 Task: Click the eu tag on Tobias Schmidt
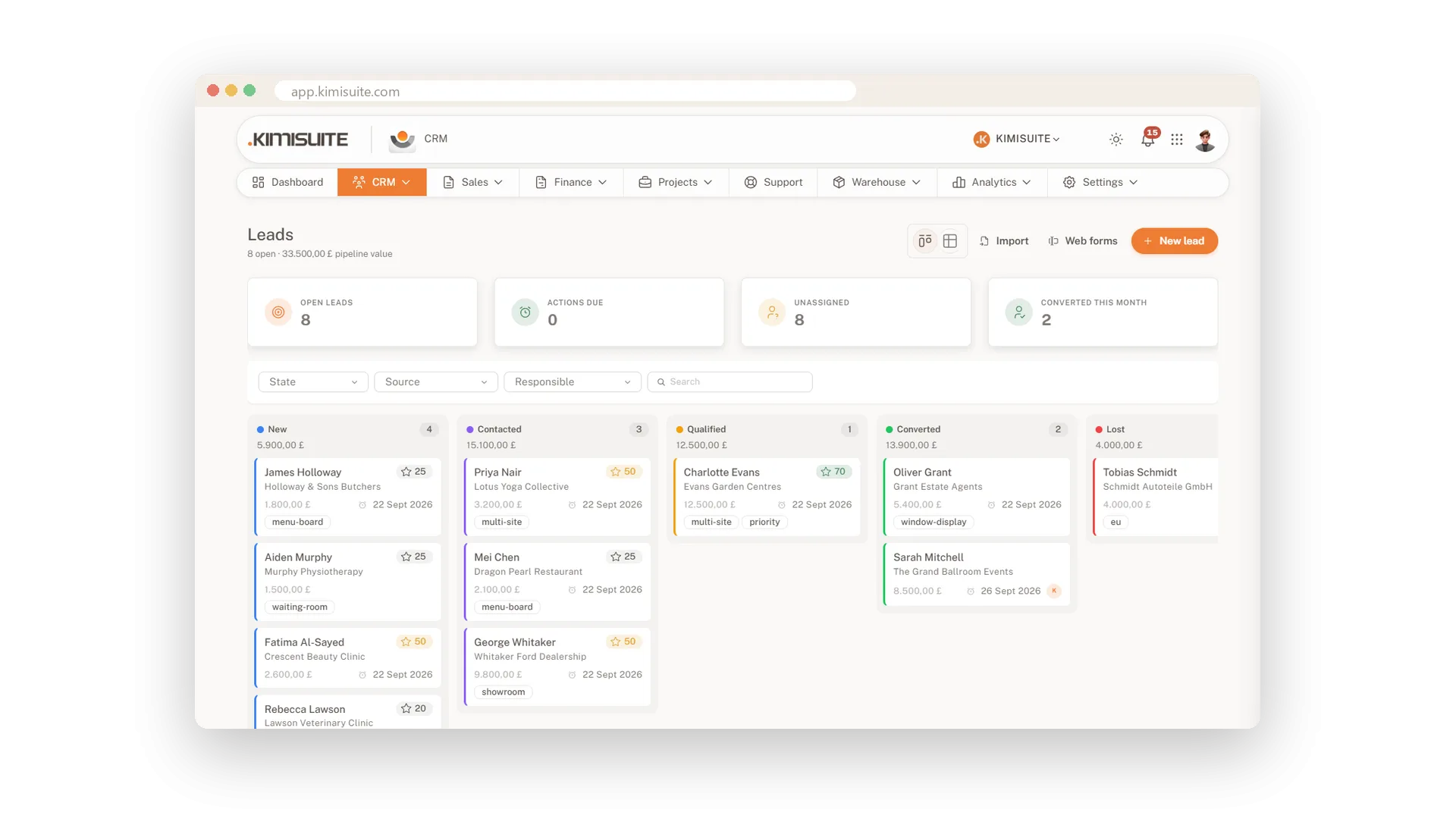click(x=1116, y=522)
